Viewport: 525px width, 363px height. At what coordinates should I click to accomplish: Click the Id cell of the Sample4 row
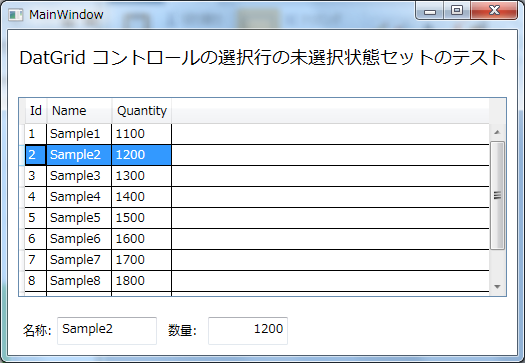click(35, 197)
